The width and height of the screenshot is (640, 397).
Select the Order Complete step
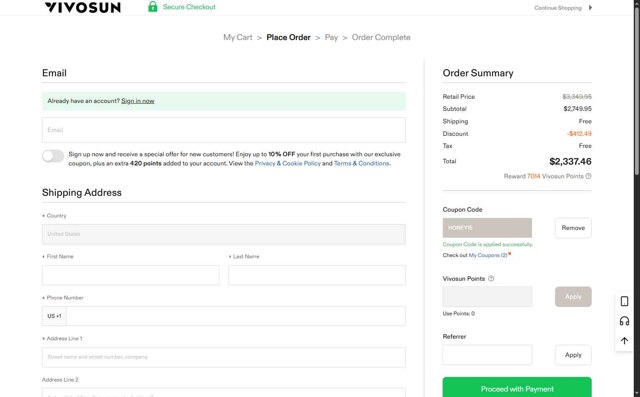pos(381,37)
